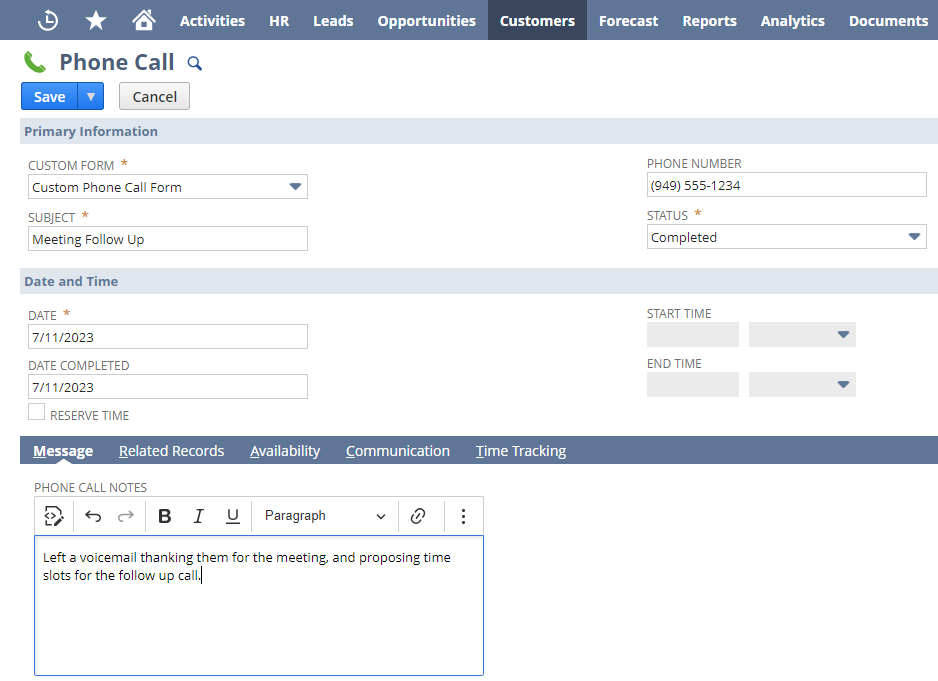This screenshot has height=681, width=938.
Task: Undo the last edit in notes
Action: [x=93, y=516]
